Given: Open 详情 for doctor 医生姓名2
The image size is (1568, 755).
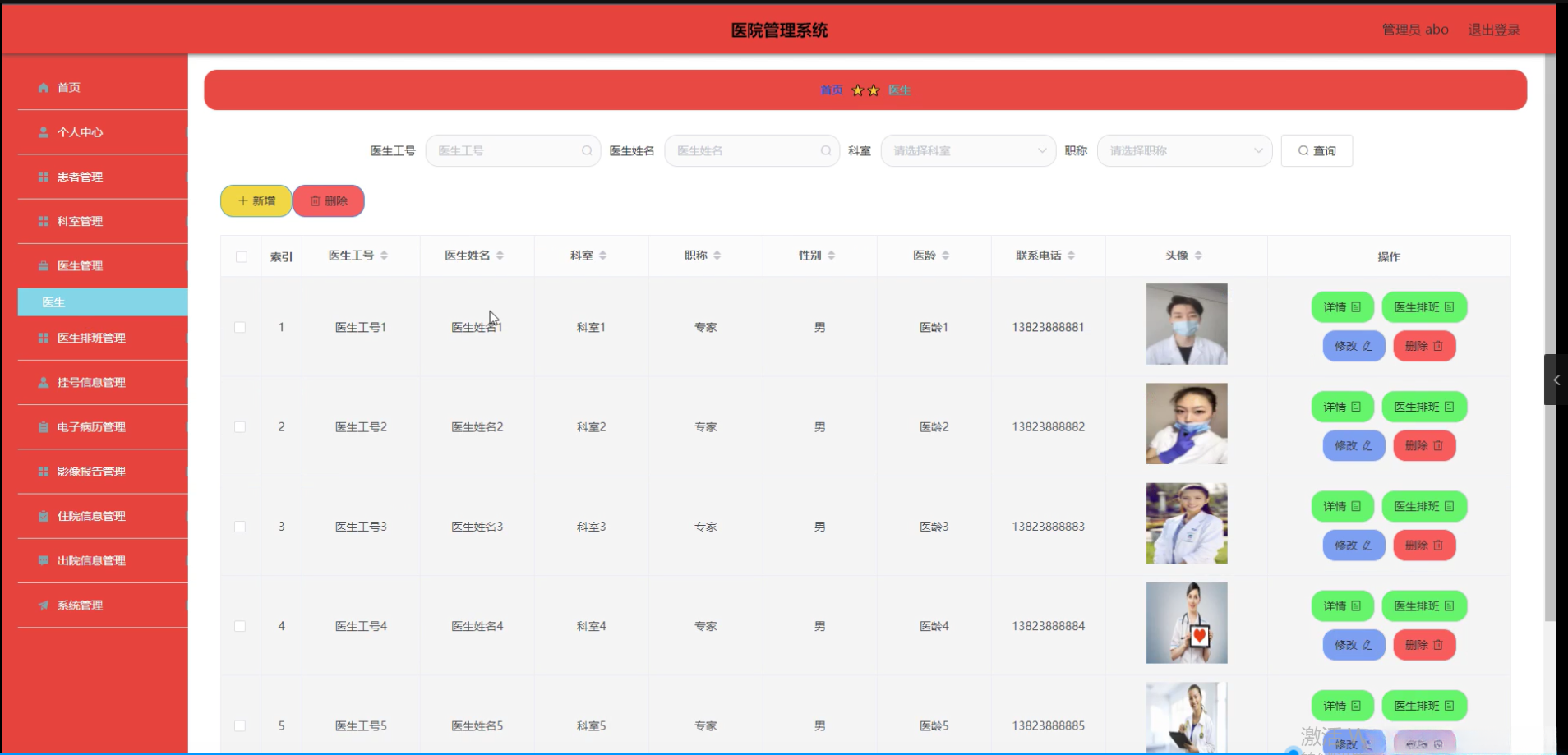Looking at the screenshot, I should point(1341,406).
